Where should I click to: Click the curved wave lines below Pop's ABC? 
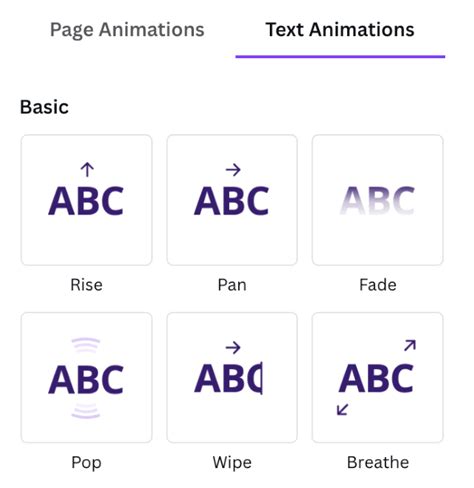click(86, 411)
